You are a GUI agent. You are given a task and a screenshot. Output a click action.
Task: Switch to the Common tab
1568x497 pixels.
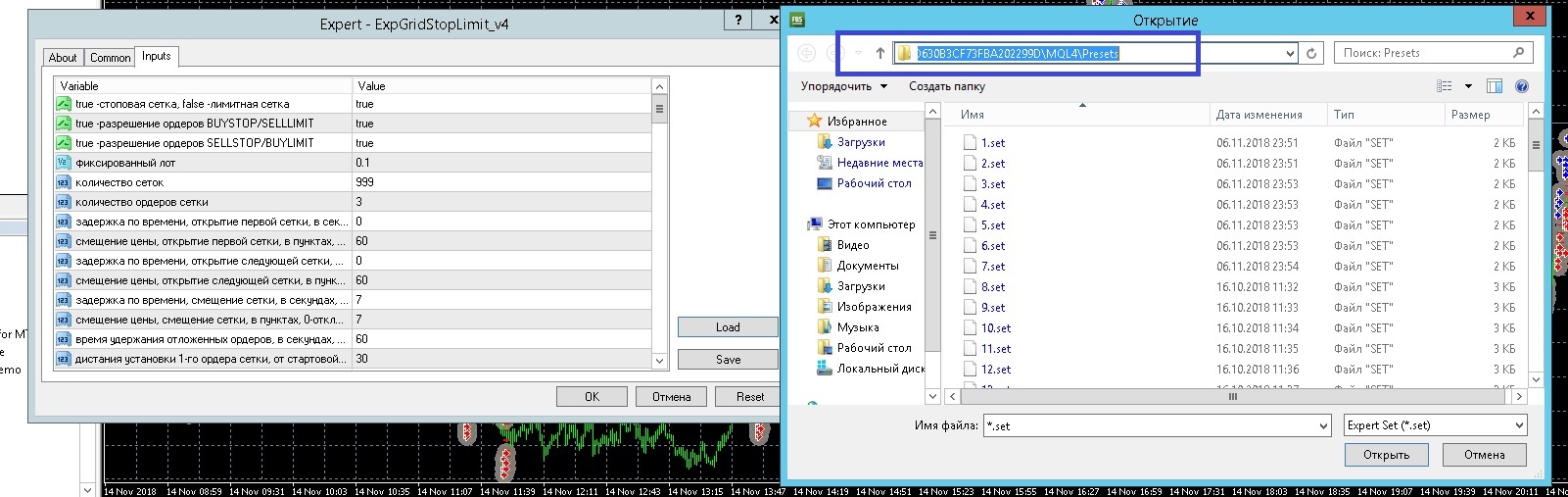point(110,58)
